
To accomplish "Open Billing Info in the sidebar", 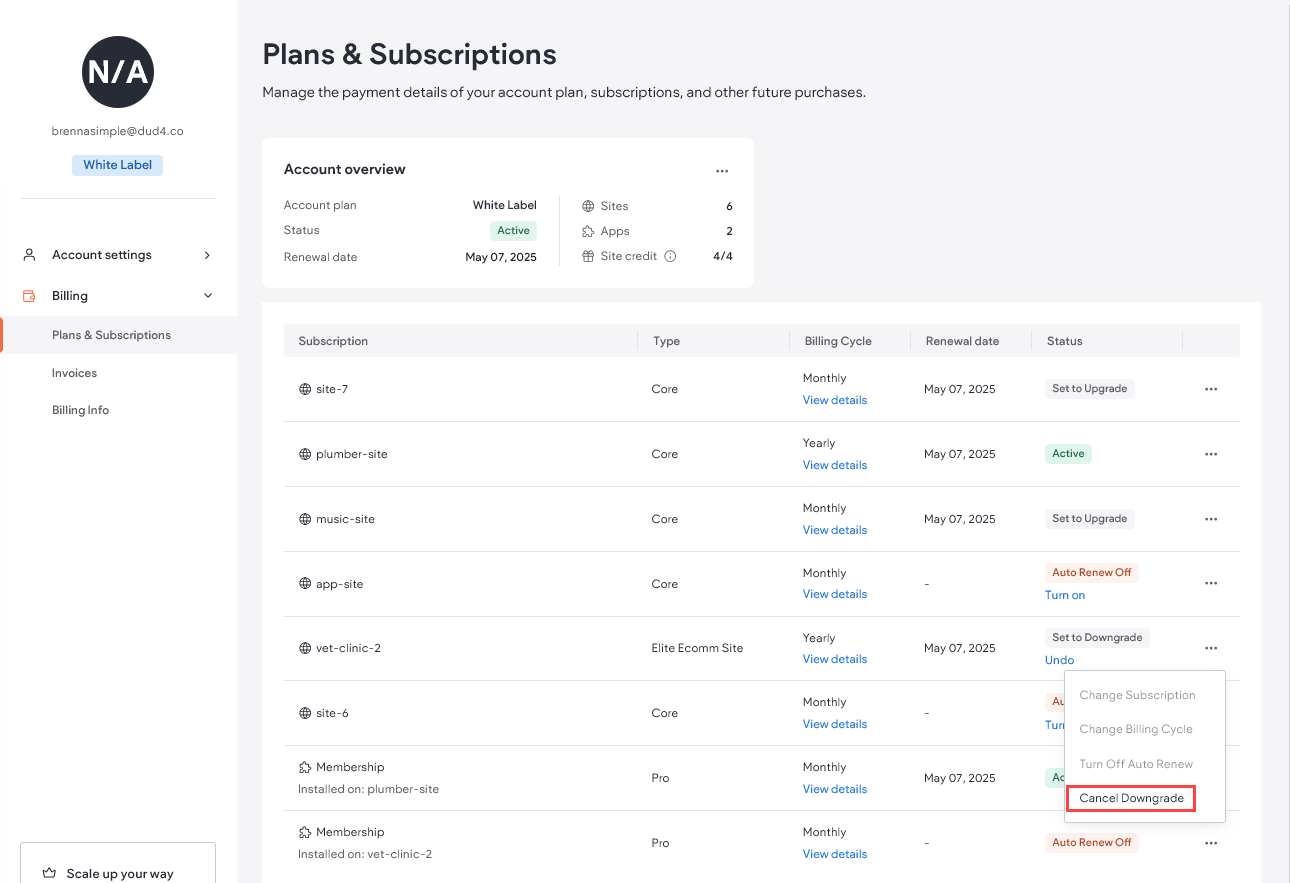I will [x=80, y=409].
